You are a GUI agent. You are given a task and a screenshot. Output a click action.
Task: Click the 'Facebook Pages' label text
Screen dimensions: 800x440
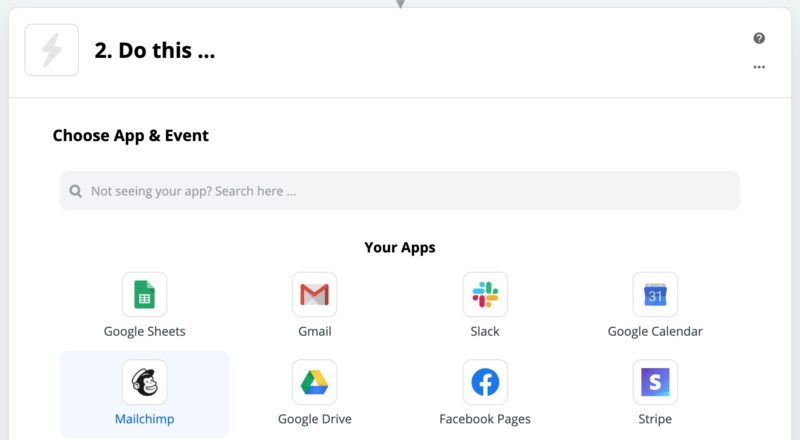[485, 419]
